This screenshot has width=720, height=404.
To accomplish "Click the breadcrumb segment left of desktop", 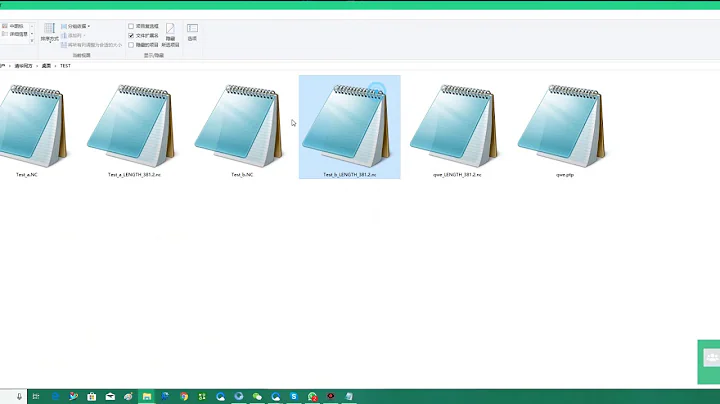I will [x=23, y=66].
